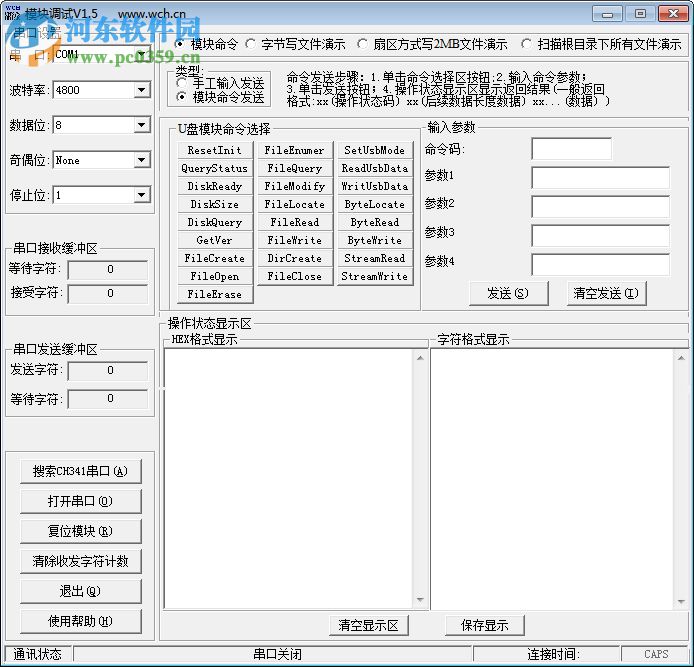This screenshot has height=667, width=694.
Task: Click the DiskQuery command button
Action: point(215,222)
